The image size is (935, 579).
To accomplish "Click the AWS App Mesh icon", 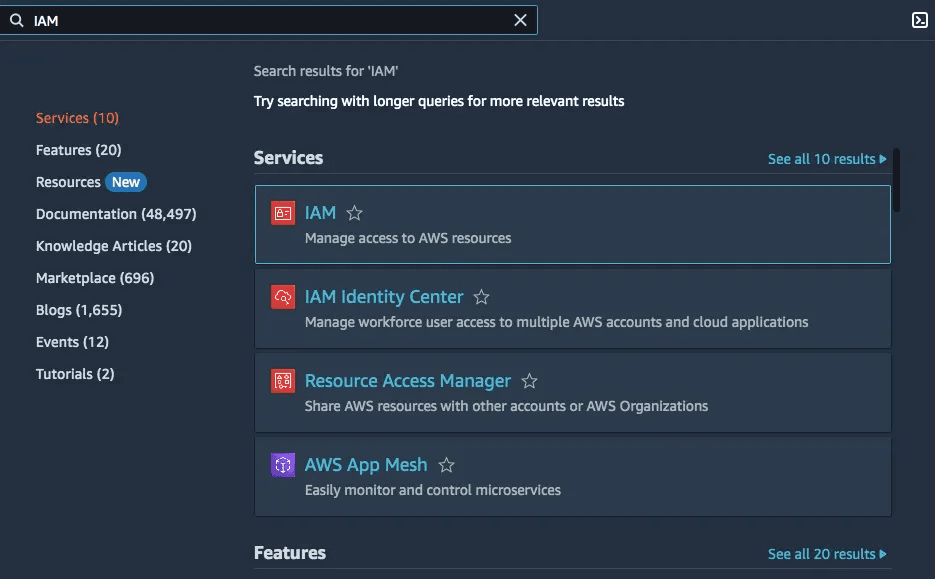I will (x=283, y=465).
